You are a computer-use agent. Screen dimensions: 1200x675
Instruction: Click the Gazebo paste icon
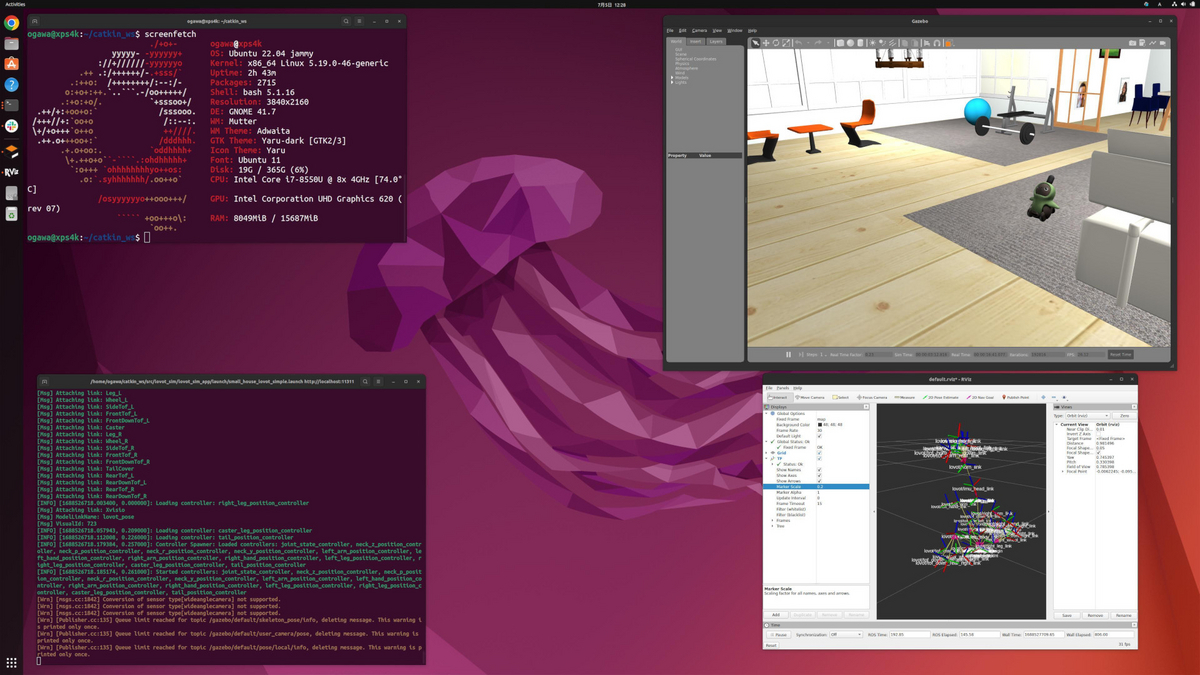pyautogui.click(x=914, y=43)
